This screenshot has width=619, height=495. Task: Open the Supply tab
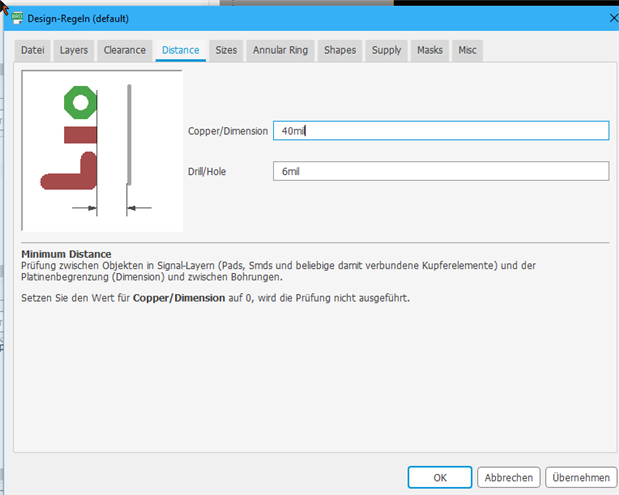click(386, 50)
